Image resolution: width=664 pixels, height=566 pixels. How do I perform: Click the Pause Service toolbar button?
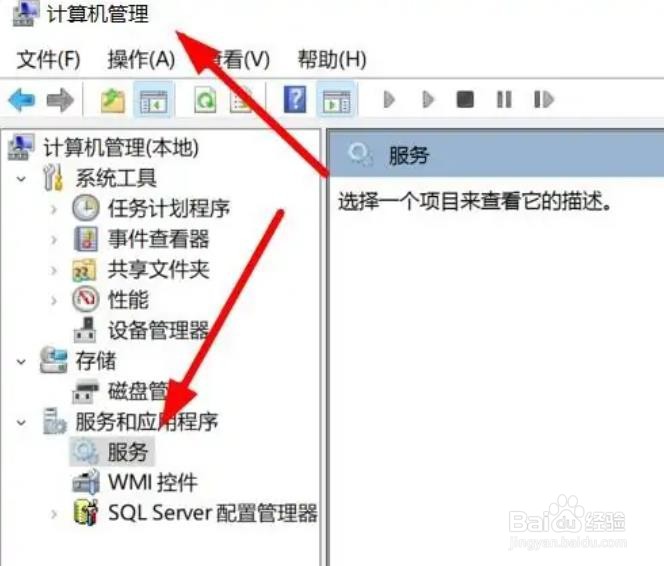[504, 99]
